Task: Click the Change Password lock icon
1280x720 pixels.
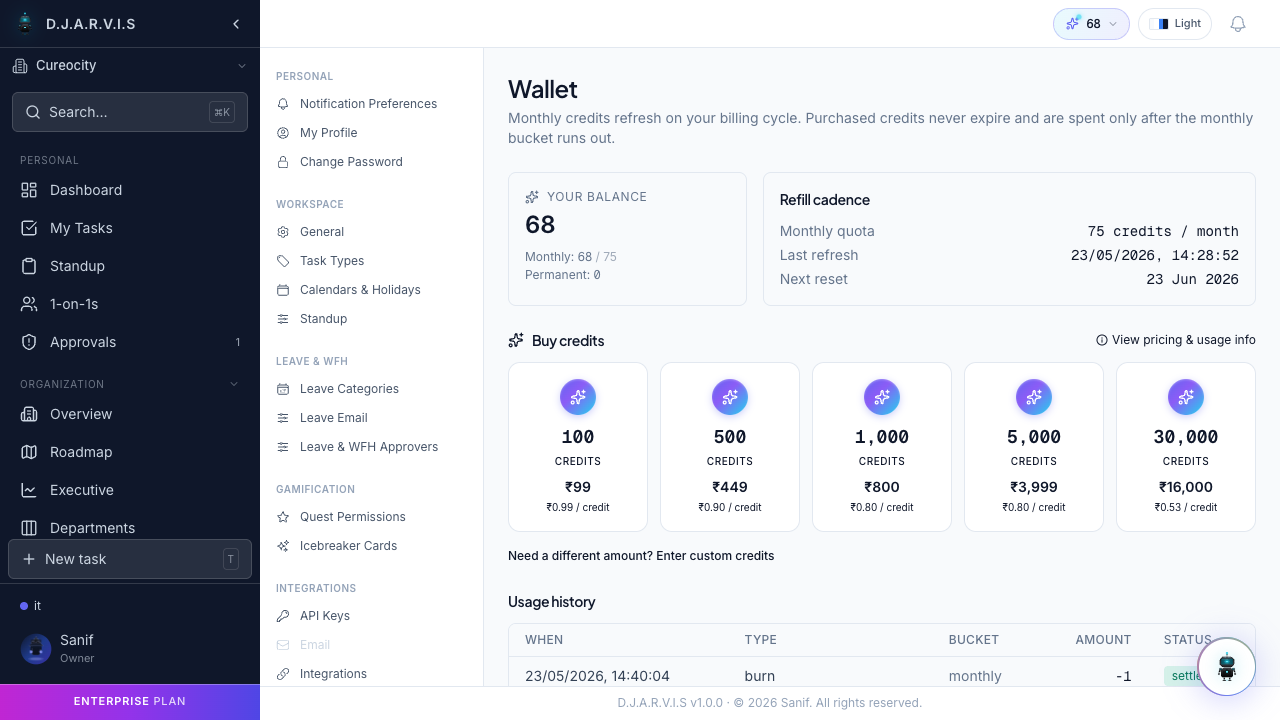Action: click(283, 162)
